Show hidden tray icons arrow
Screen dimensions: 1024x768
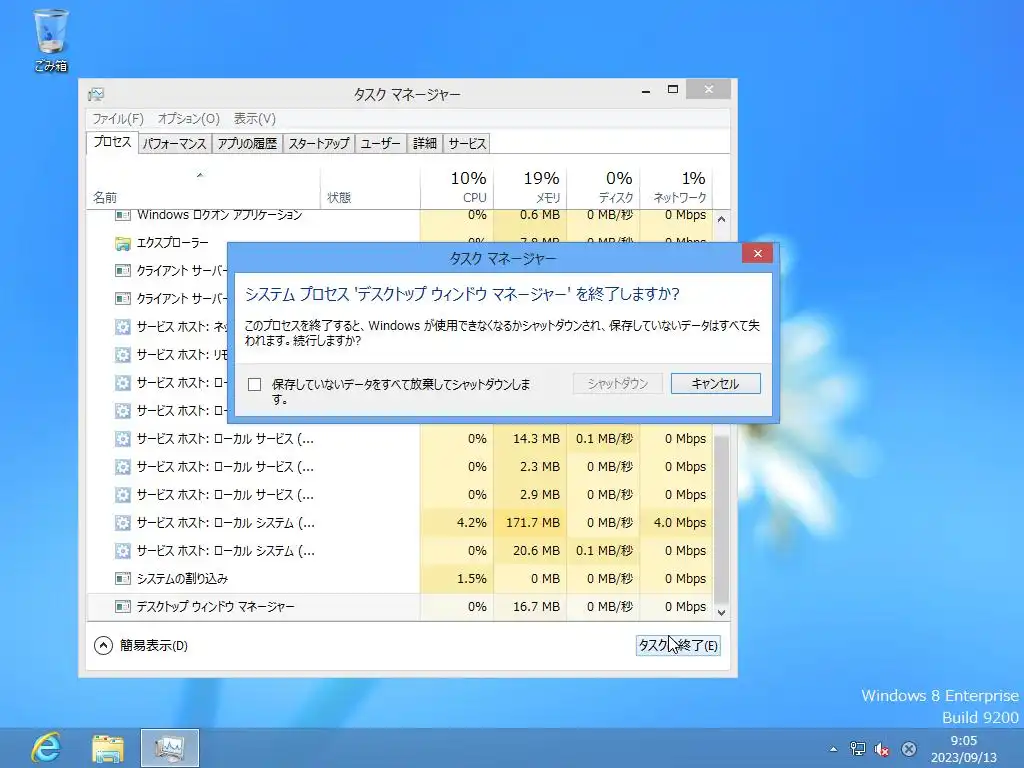(833, 749)
